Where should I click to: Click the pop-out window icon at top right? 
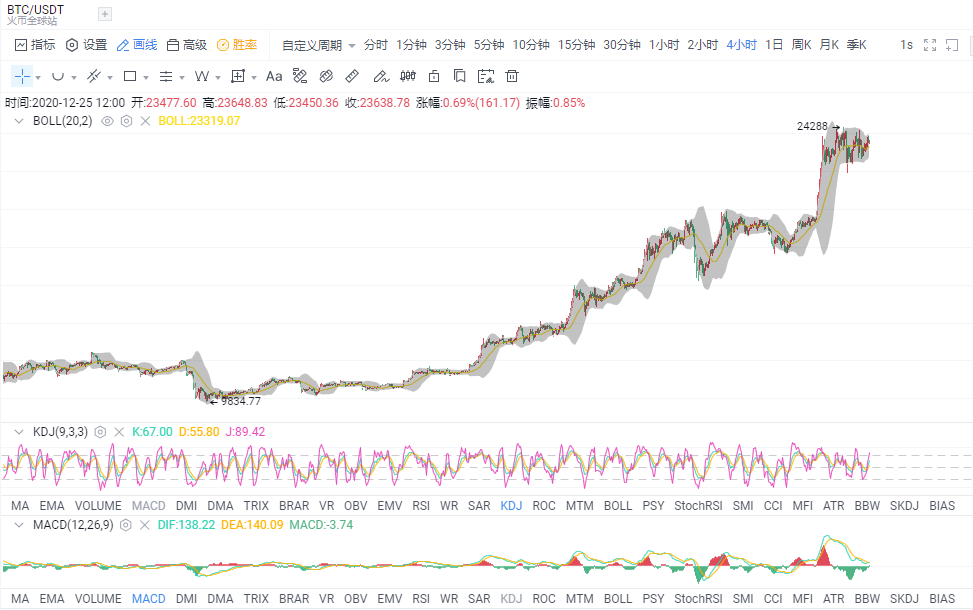tap(952, 45)
